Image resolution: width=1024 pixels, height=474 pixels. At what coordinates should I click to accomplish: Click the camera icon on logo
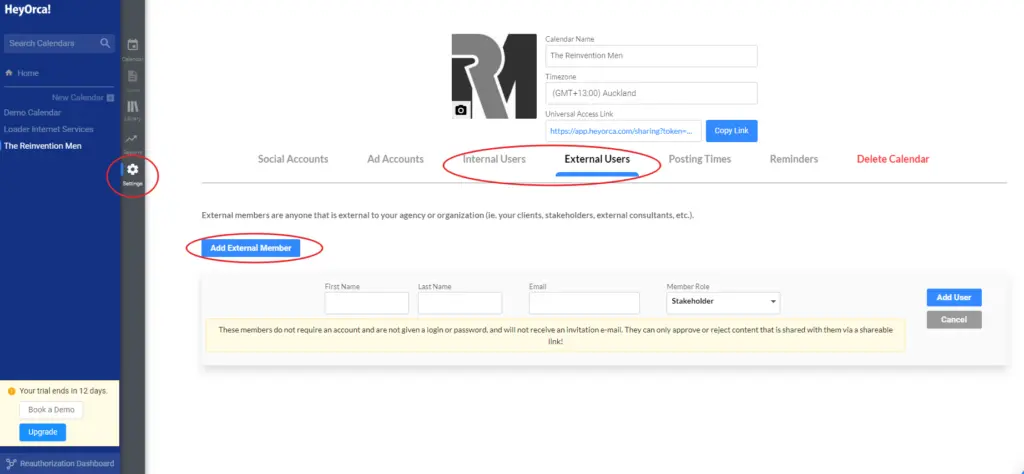tap(461, 110)
